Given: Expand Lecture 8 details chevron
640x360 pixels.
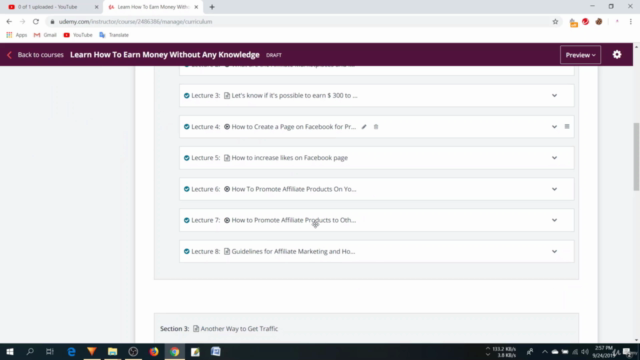Looking at the screenshot, I should pyautogui.click(x=554, y=251).
